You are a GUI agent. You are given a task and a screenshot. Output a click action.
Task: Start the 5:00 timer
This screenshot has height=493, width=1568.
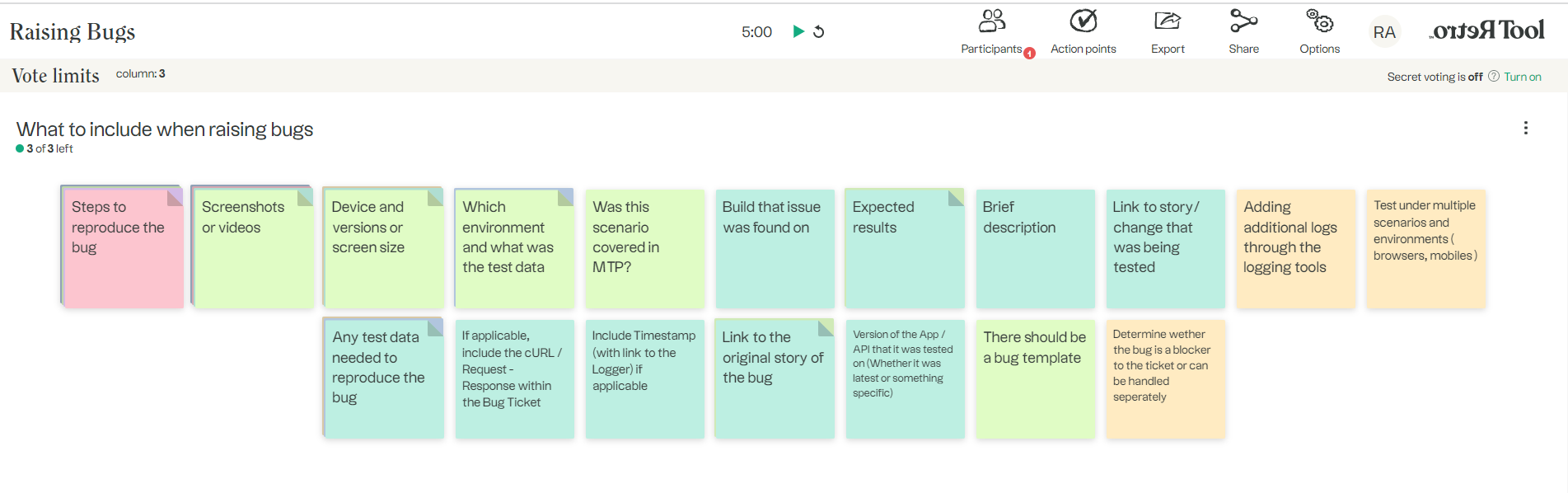tap(798, 31)
